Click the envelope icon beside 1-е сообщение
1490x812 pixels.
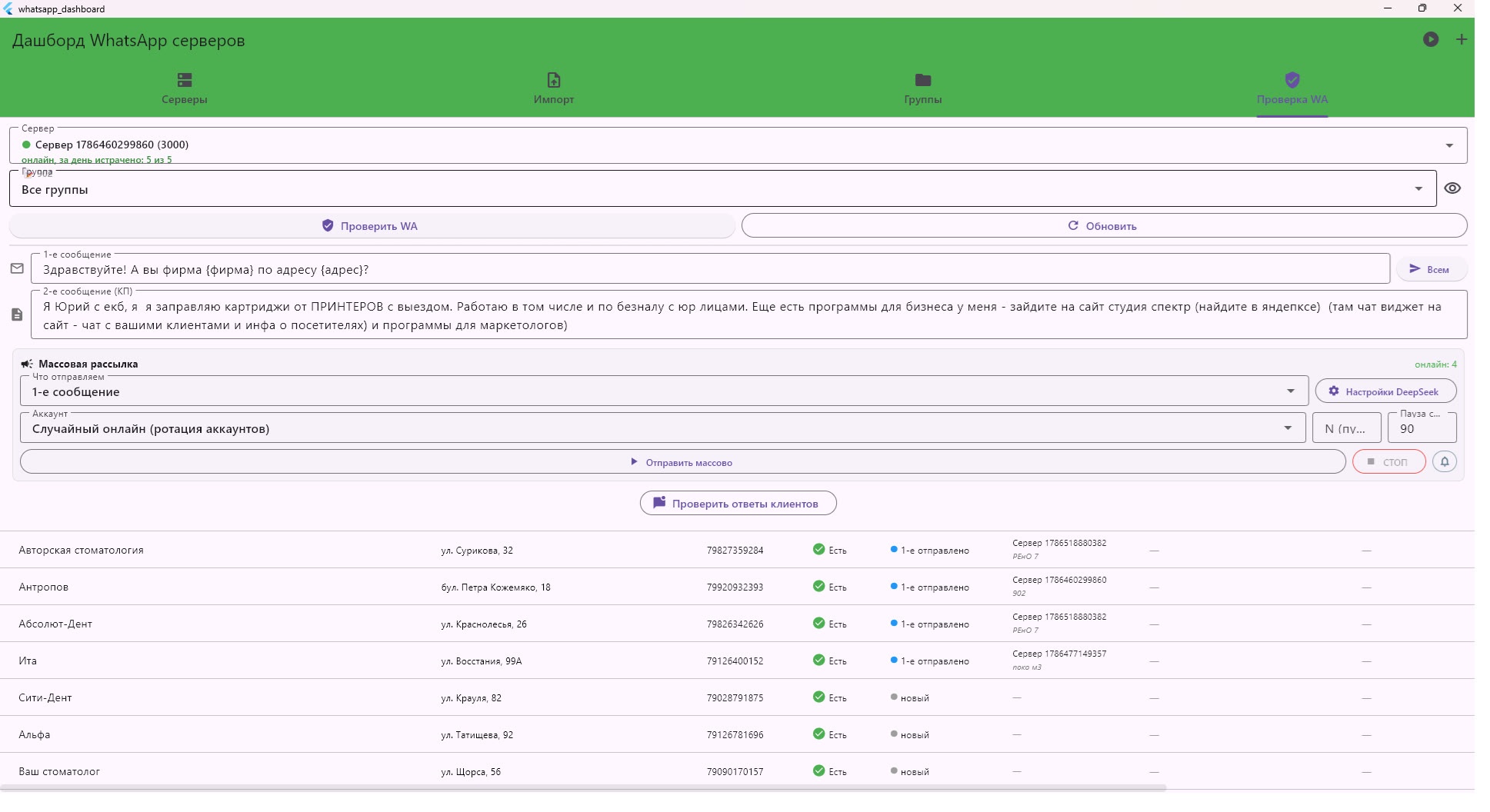[x=17, y=268]
